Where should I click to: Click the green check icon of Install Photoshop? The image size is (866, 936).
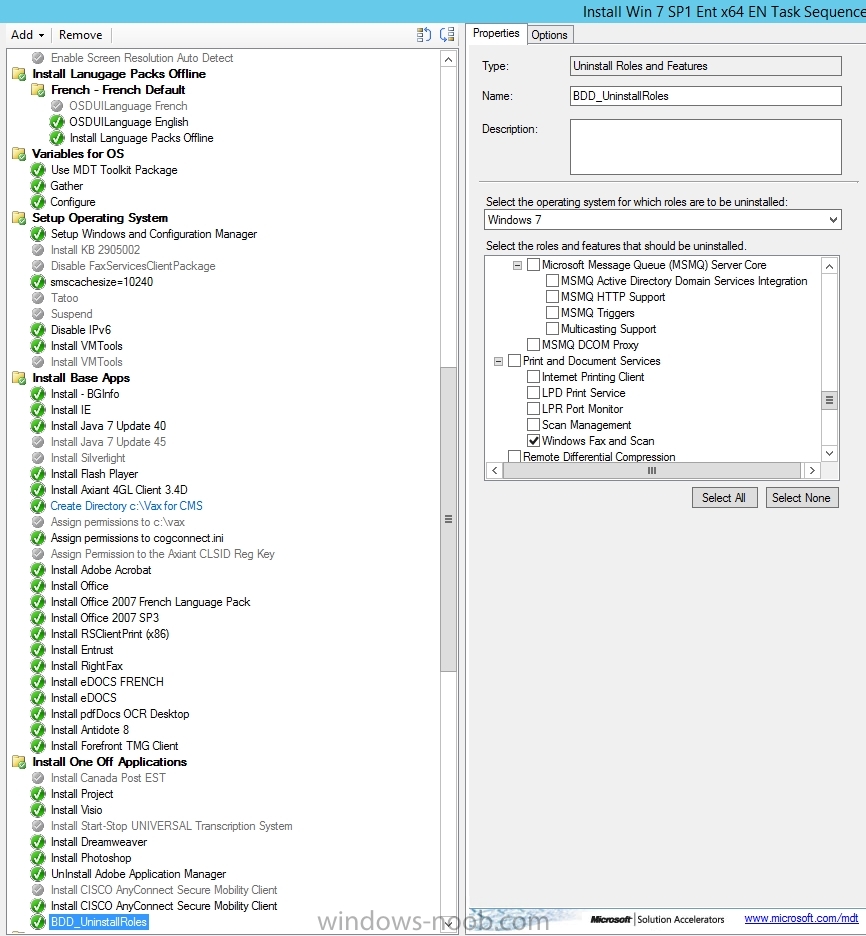click(x=38, y=858)
